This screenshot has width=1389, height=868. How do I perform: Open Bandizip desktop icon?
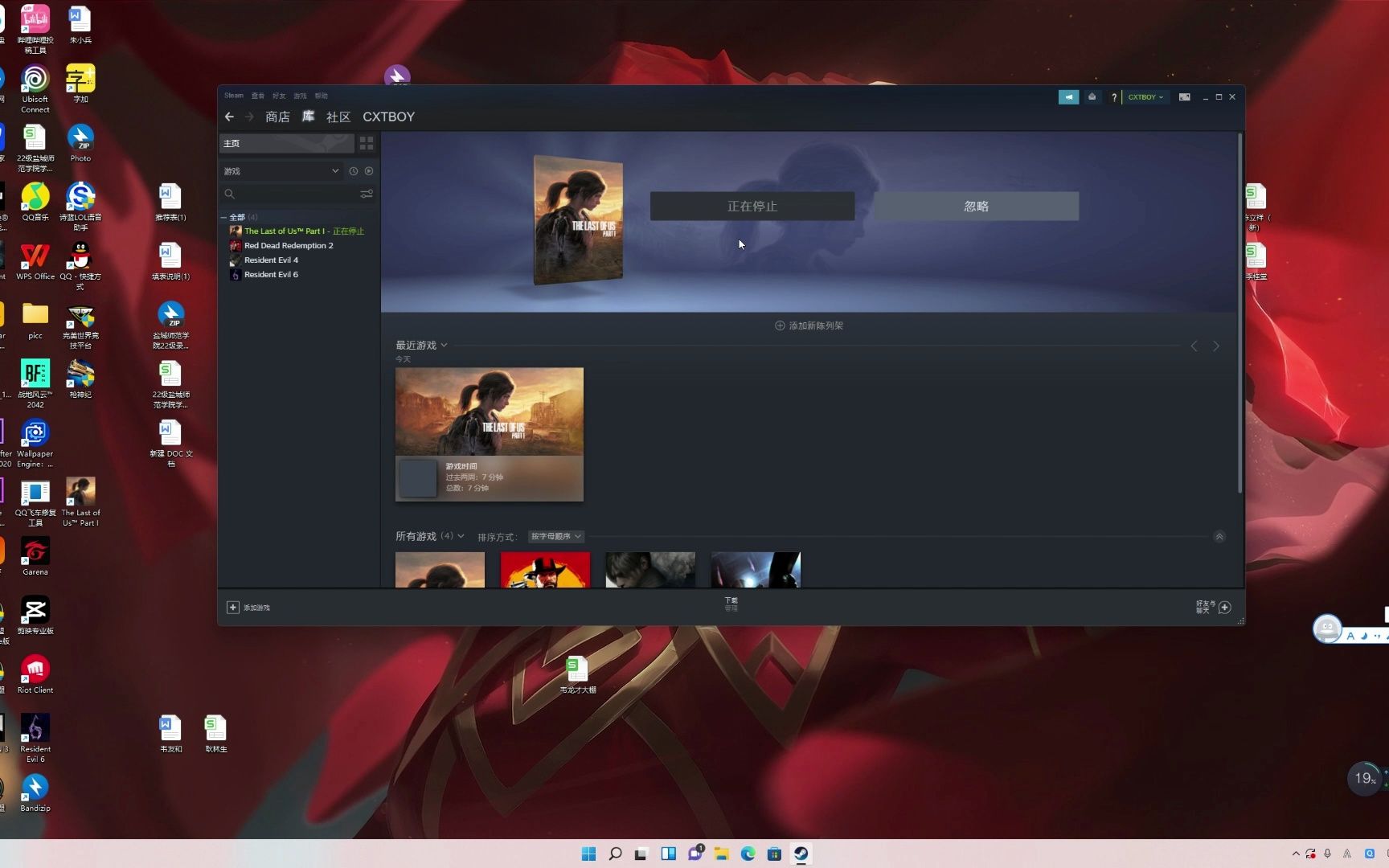35,792
